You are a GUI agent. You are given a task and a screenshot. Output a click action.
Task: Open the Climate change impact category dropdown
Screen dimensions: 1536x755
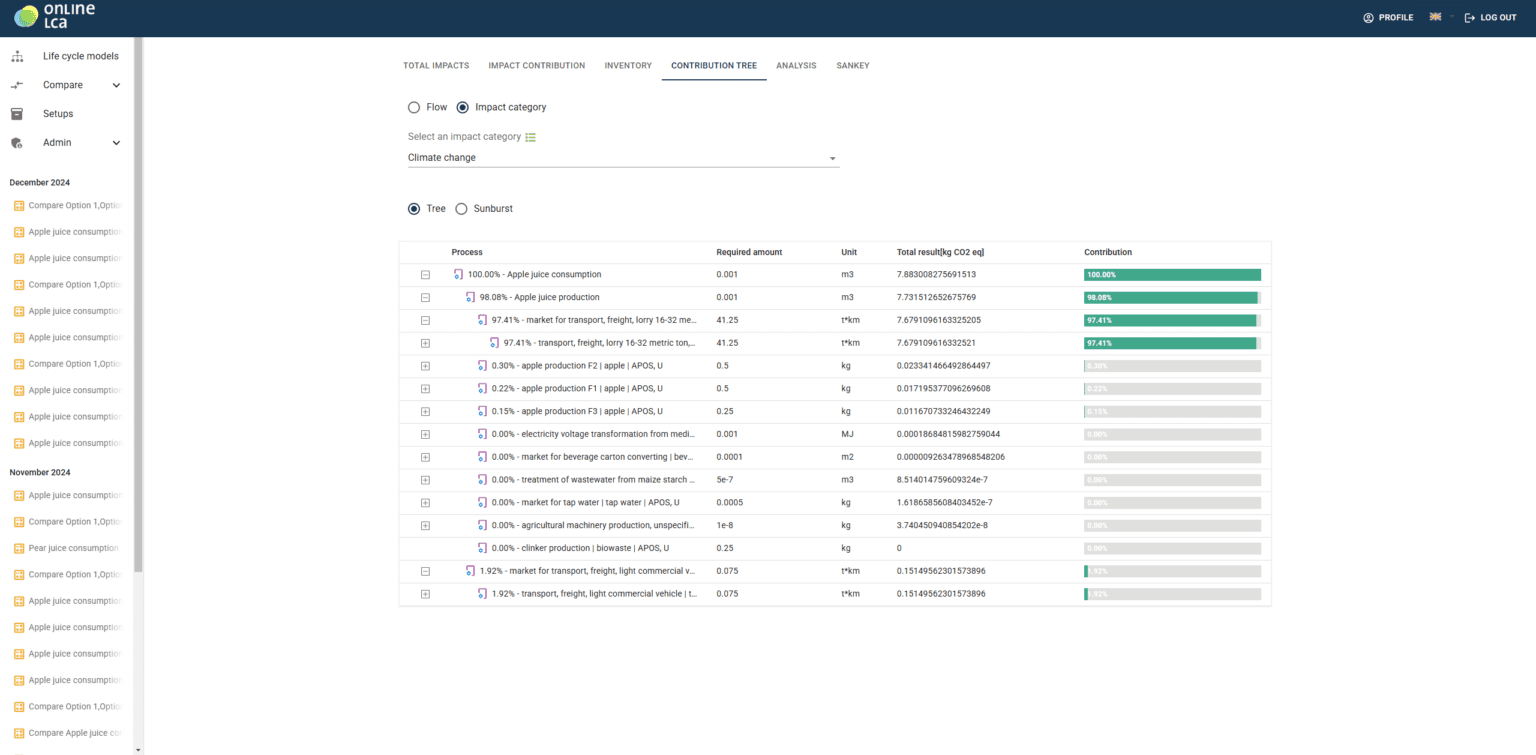tap(623, 158)
